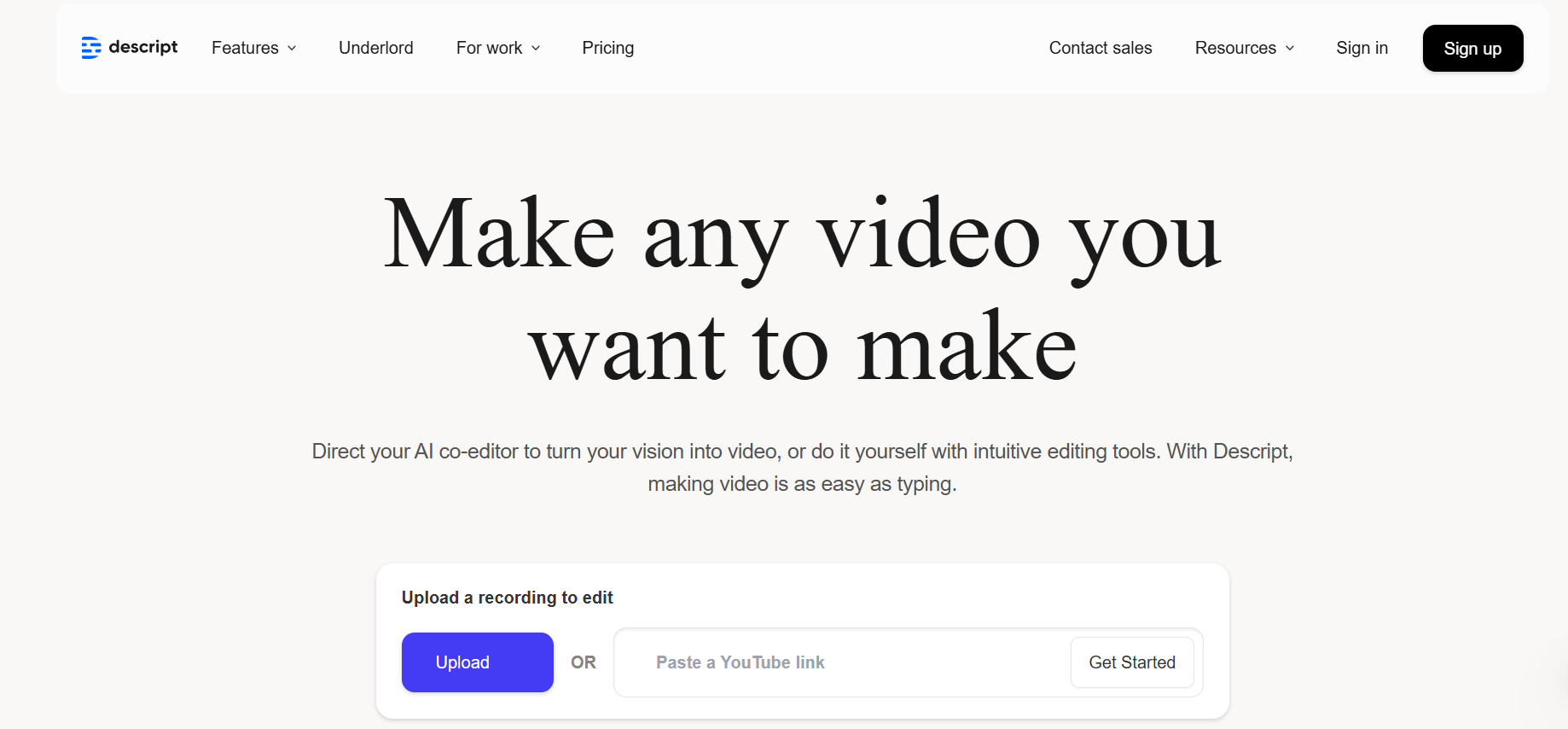
Task: Click the blue Upload button
Action: tap(478, 662)
